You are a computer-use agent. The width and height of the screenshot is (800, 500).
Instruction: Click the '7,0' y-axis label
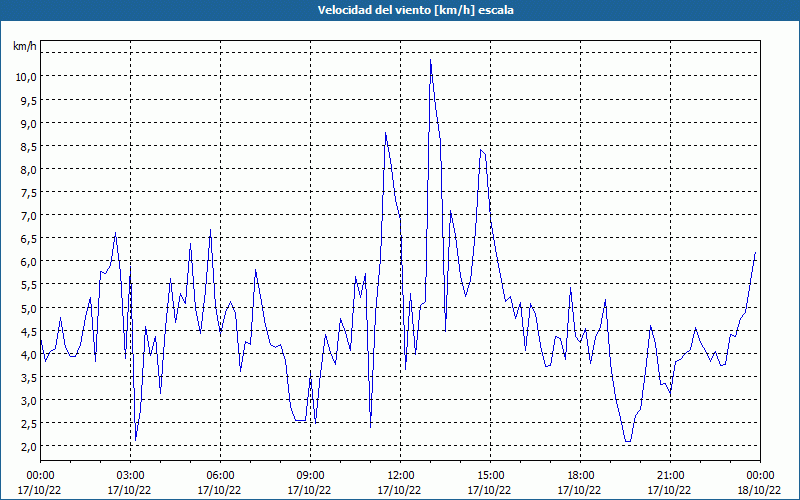point(29,215)
